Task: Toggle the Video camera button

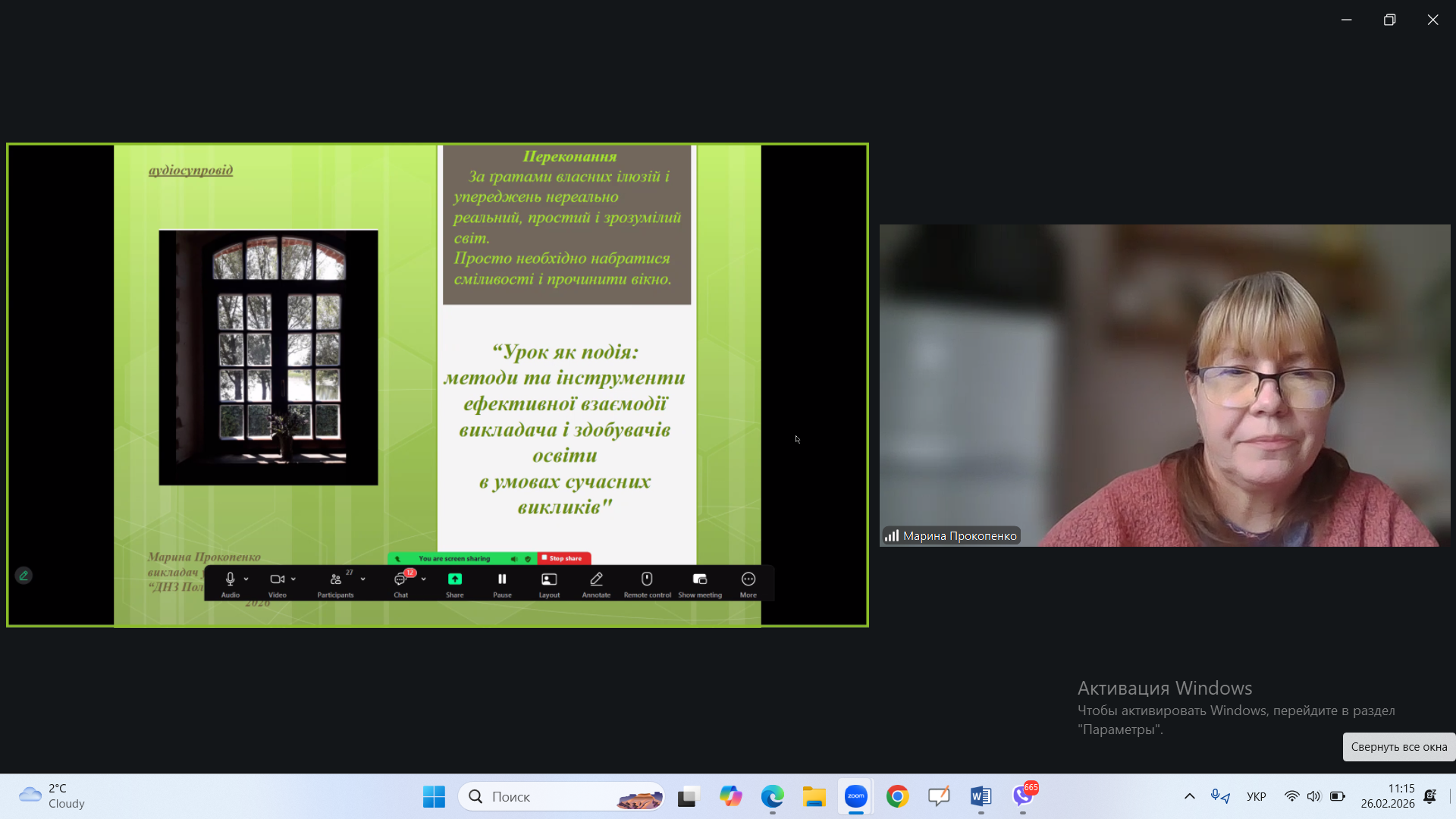Action: point(277,580)
